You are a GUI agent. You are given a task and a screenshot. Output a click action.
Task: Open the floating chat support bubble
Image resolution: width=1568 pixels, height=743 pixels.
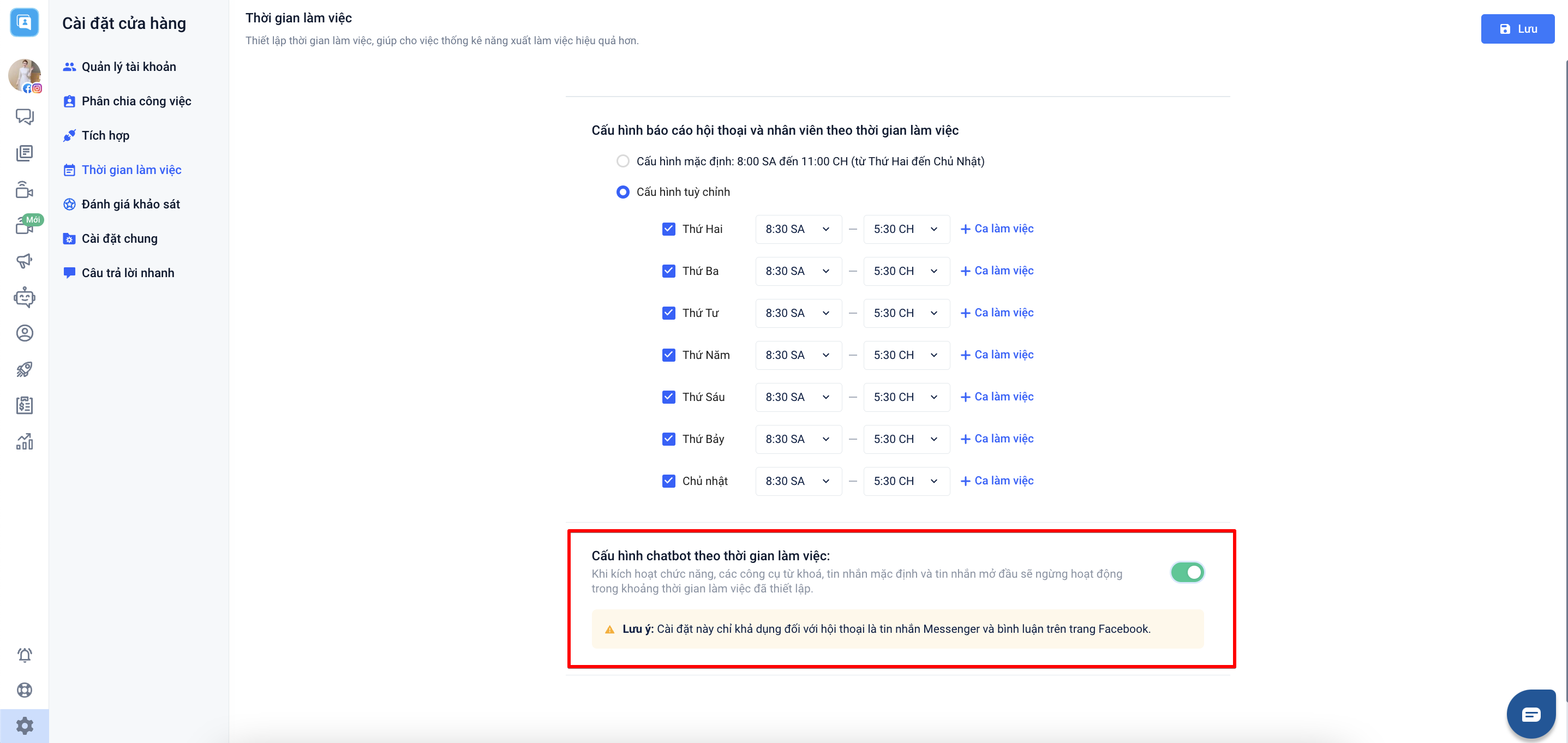1530,714
